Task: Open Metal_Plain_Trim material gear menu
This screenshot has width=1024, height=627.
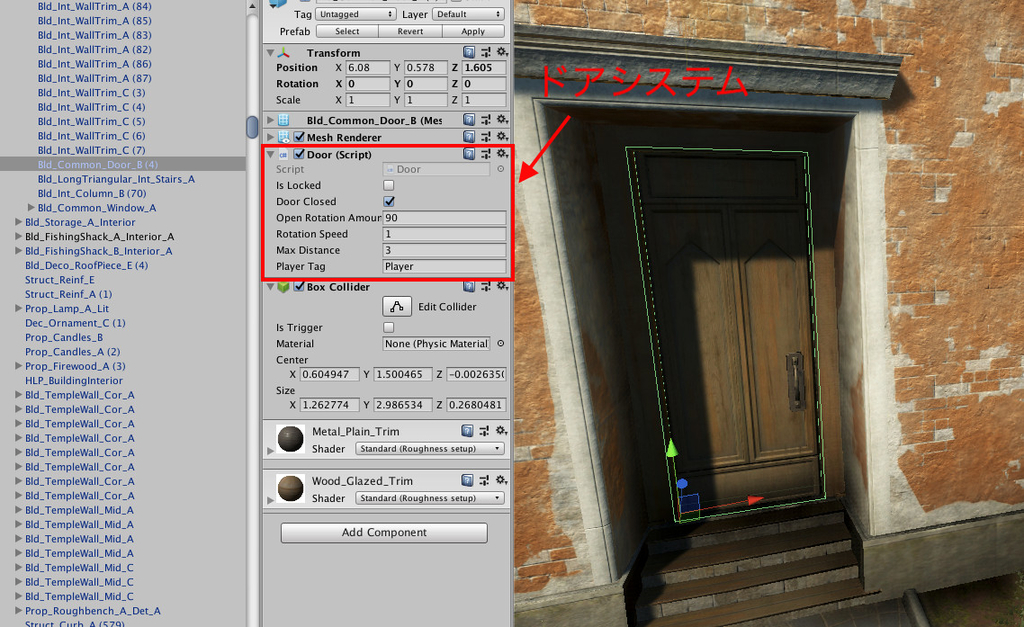Action: [x=501, y=430]
